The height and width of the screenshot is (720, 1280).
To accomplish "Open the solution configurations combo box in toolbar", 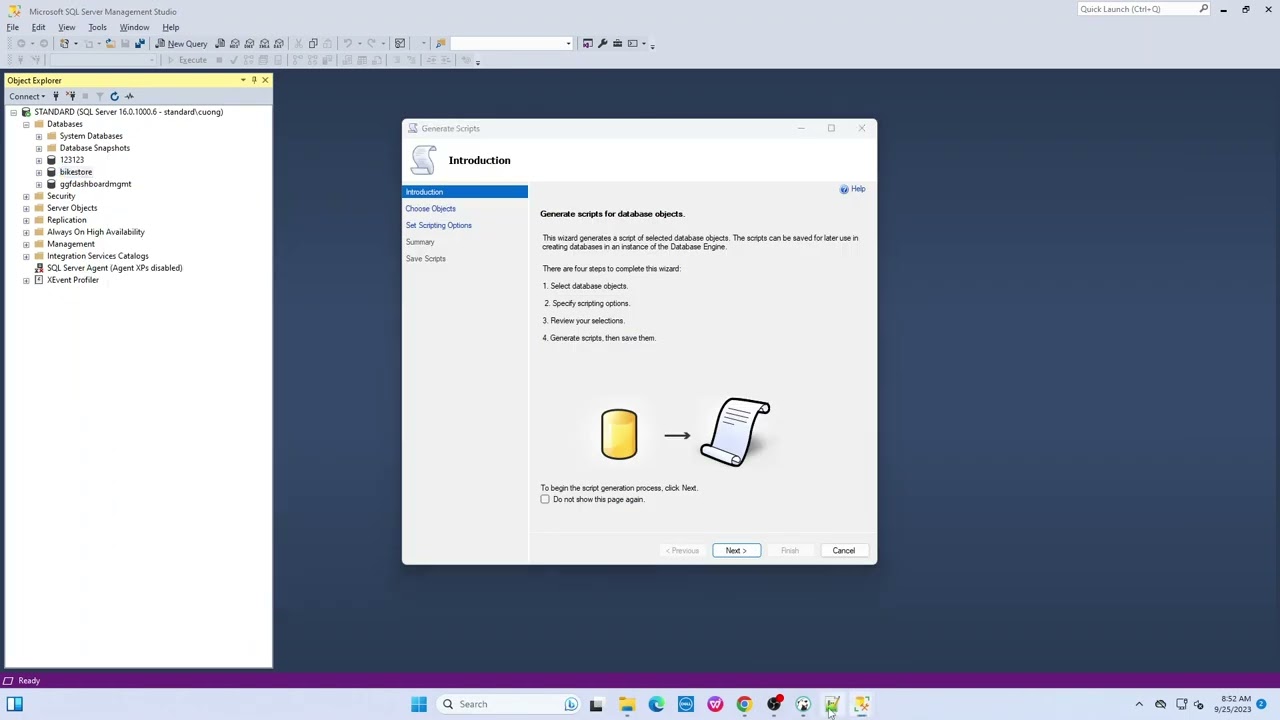I will [x=511, y=44].
